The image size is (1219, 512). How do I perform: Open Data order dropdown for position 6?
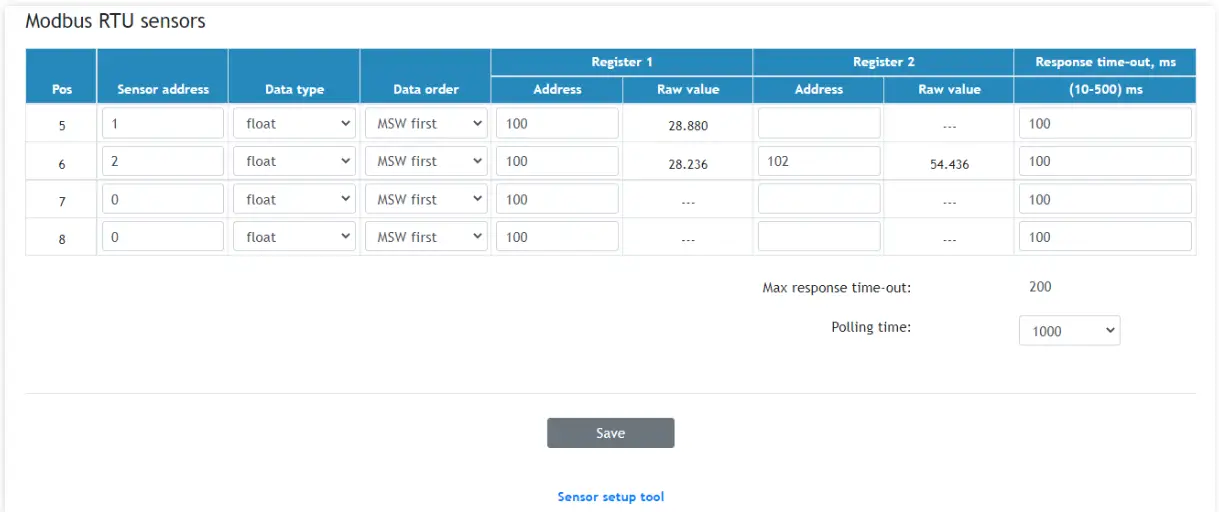[x=426, y=162]
